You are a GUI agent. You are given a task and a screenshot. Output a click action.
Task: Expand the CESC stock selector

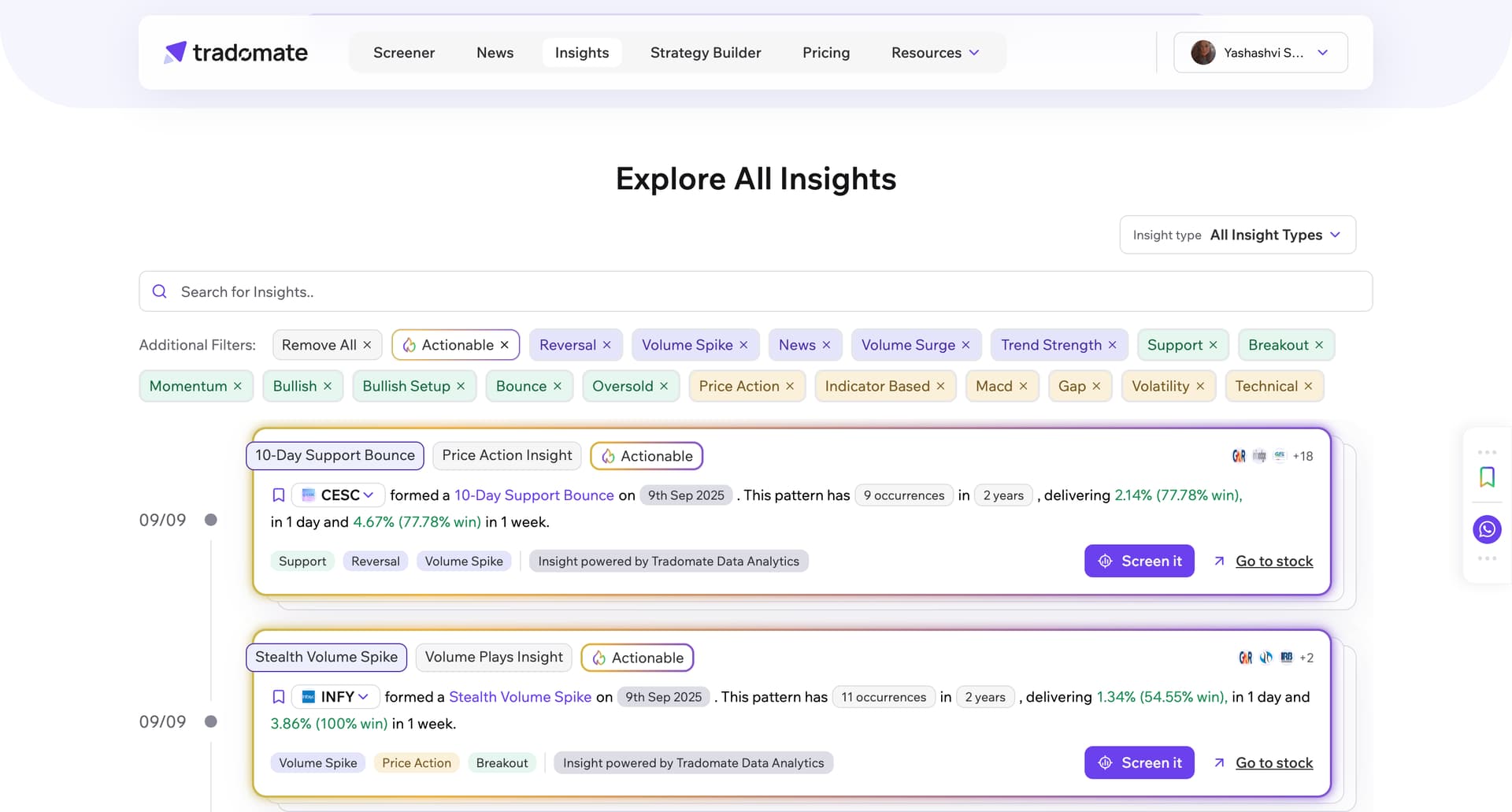(x=339, y=495)
